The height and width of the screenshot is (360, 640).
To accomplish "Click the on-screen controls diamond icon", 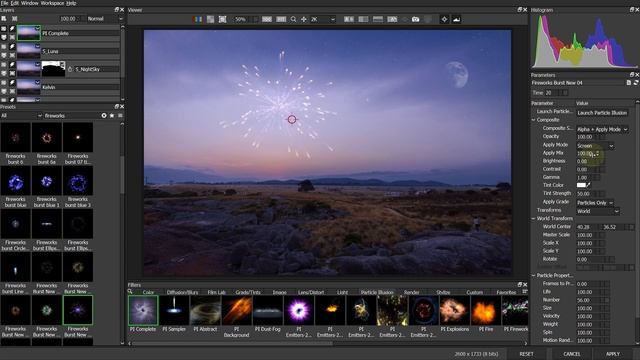I will (444, 19).
